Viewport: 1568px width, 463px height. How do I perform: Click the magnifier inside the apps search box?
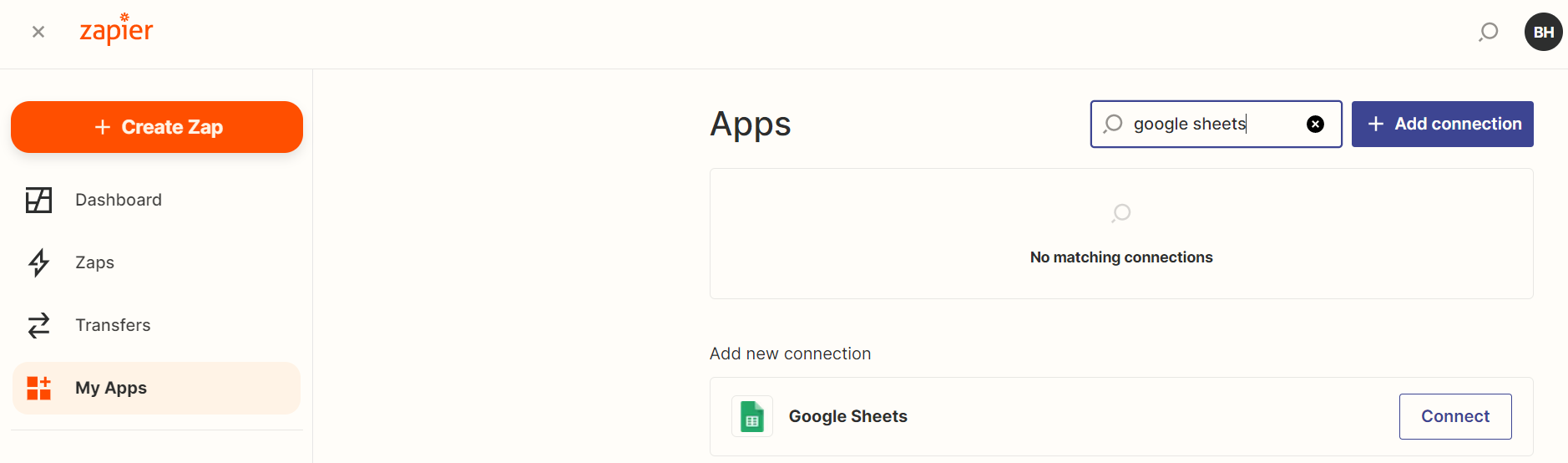(1112, 125)
